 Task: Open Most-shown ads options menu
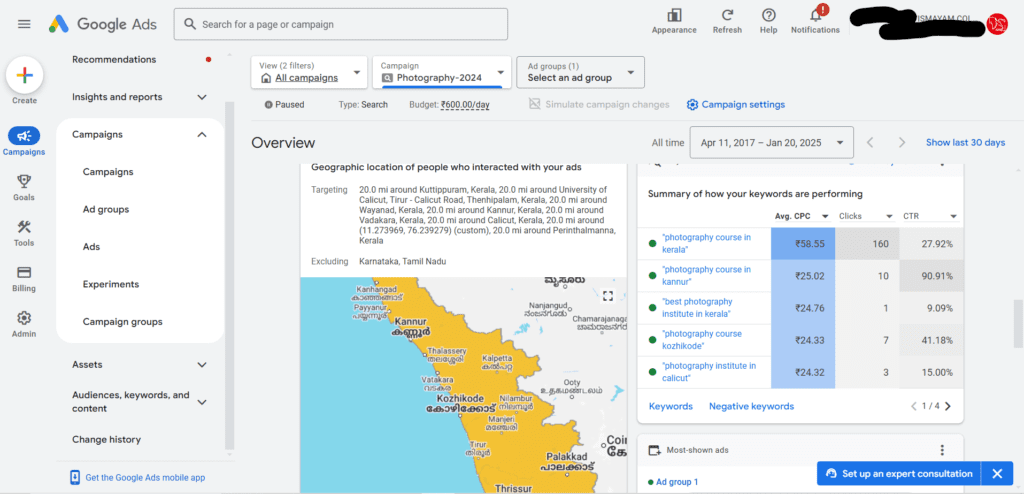(x=942, y=450)
